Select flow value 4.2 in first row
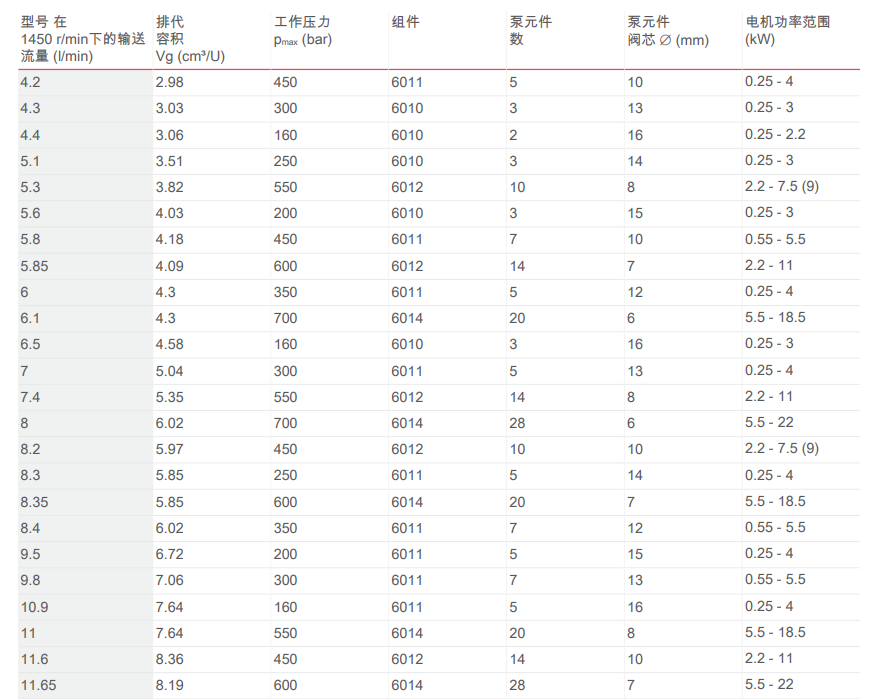869x699 pixels. coord(30,82)
